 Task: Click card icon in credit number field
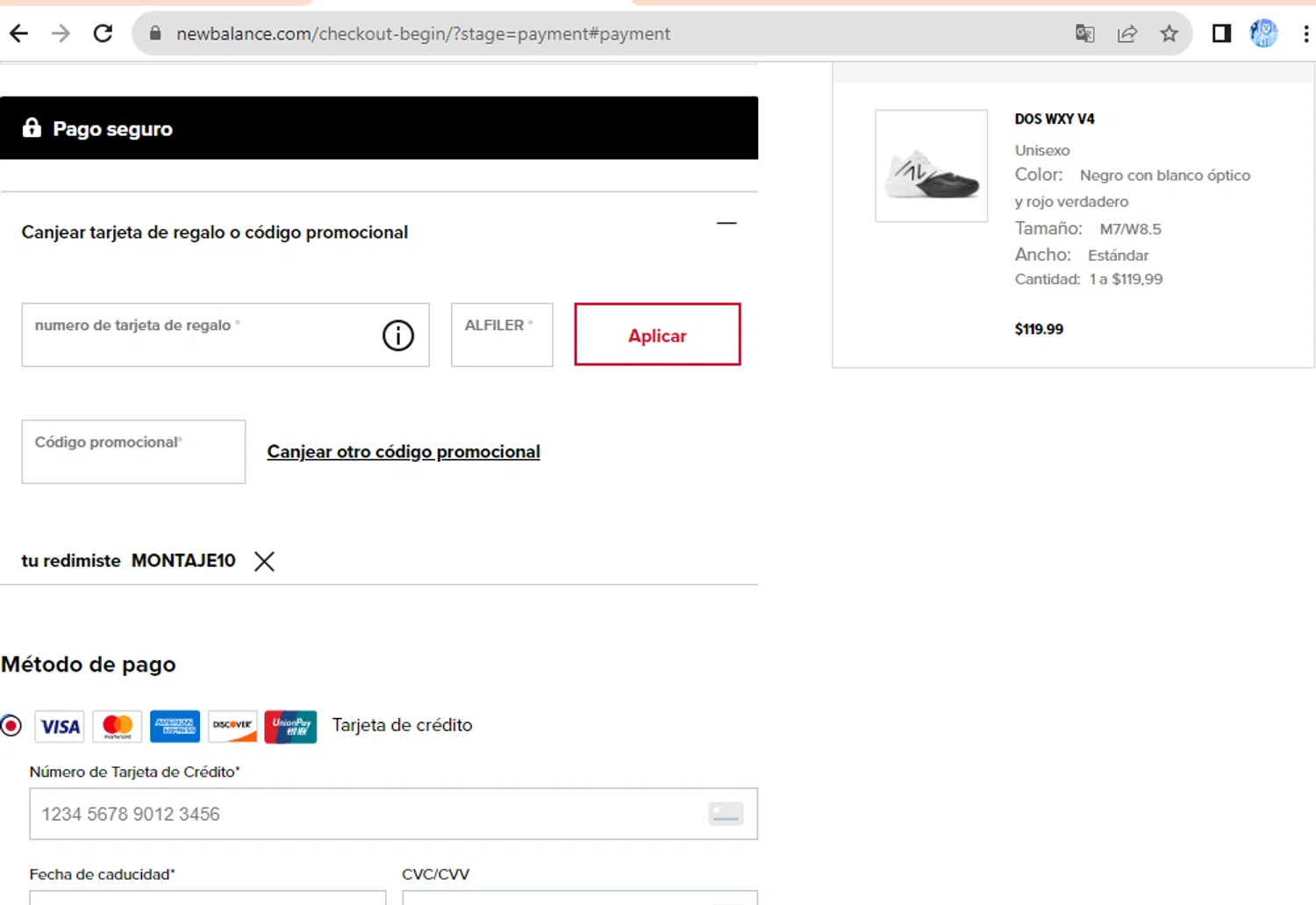point(726,814)
